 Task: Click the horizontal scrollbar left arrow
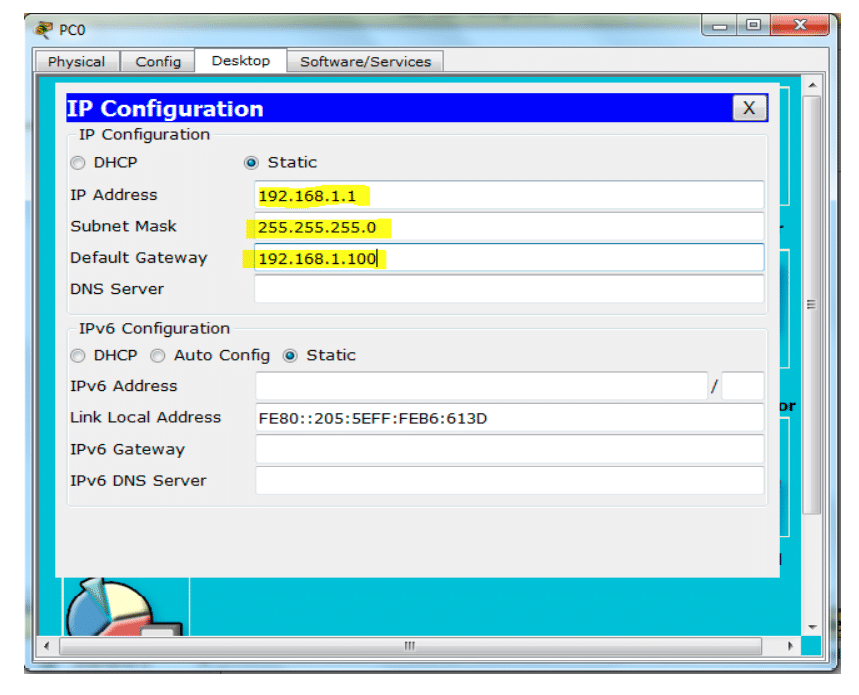(x=47, y=646)
